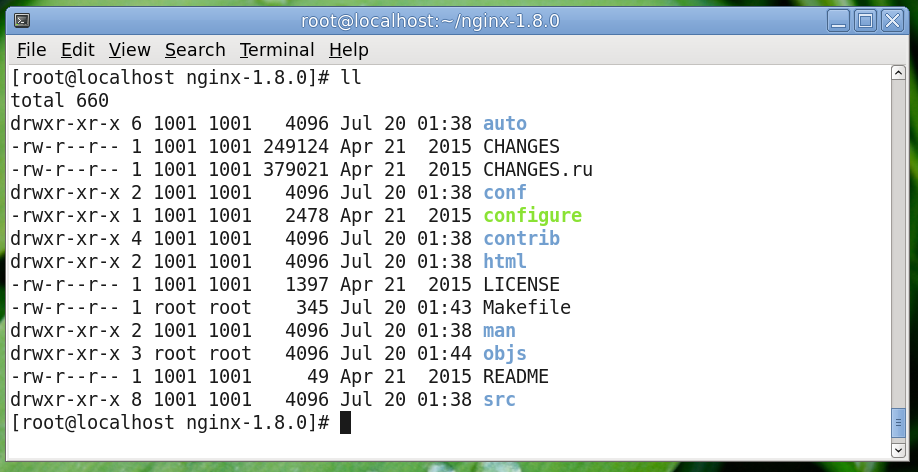Click the Makefile size 345
Viewport: 918px width, 472px height.
click(x=312, y=308)
